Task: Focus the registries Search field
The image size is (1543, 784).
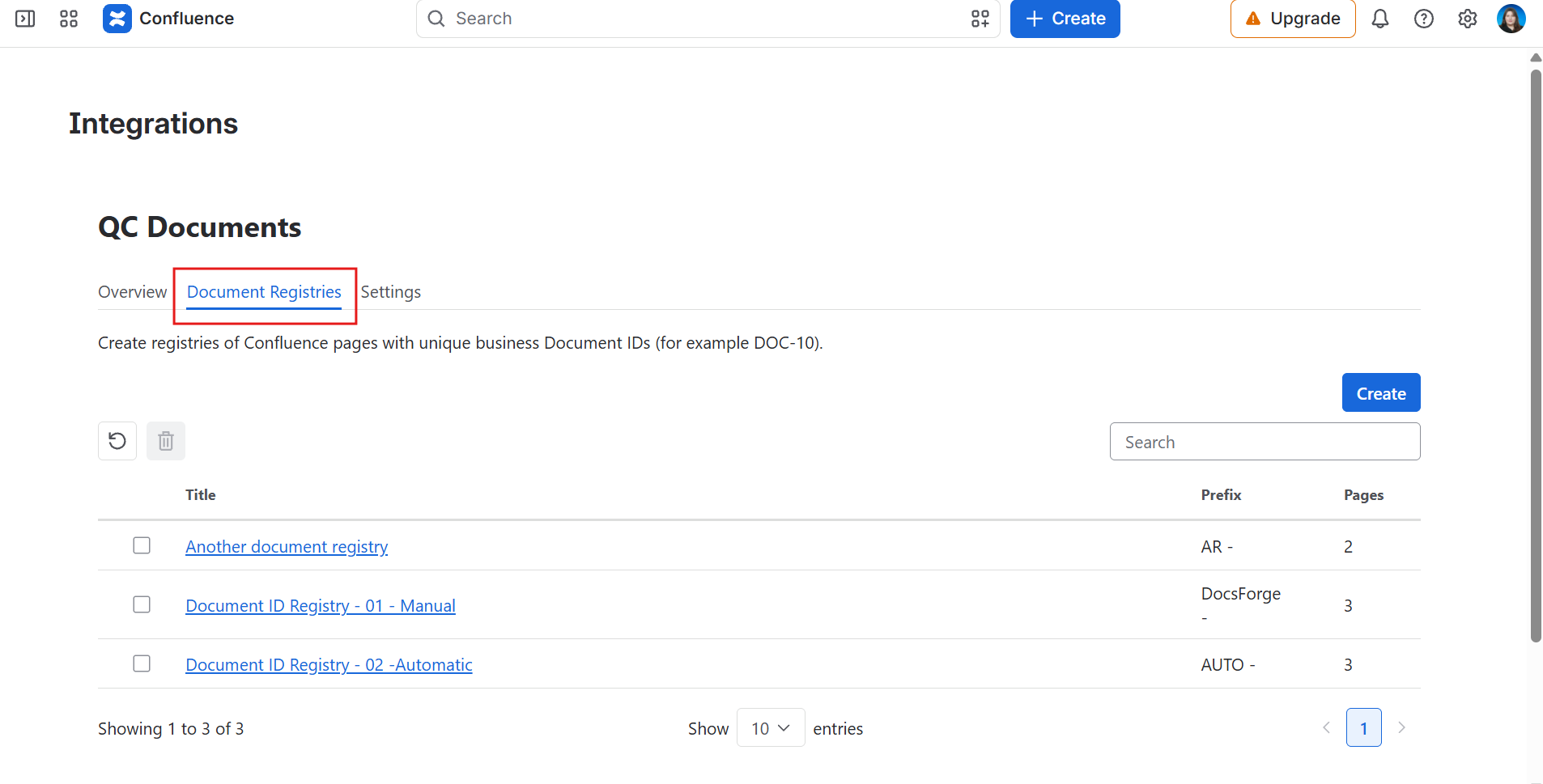Action: pyautogui.click(x=1265, y=442)
